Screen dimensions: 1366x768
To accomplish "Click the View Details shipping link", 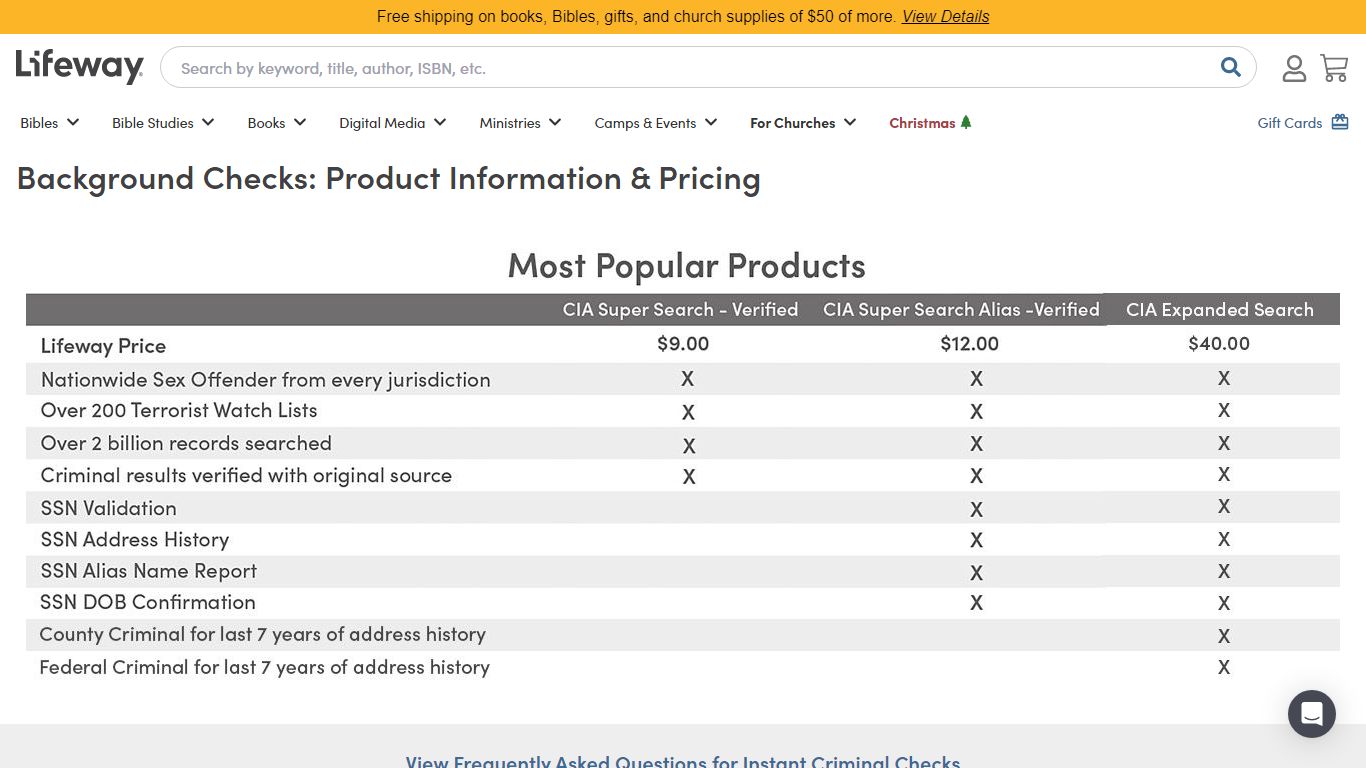I will click(x=945, y=17).
